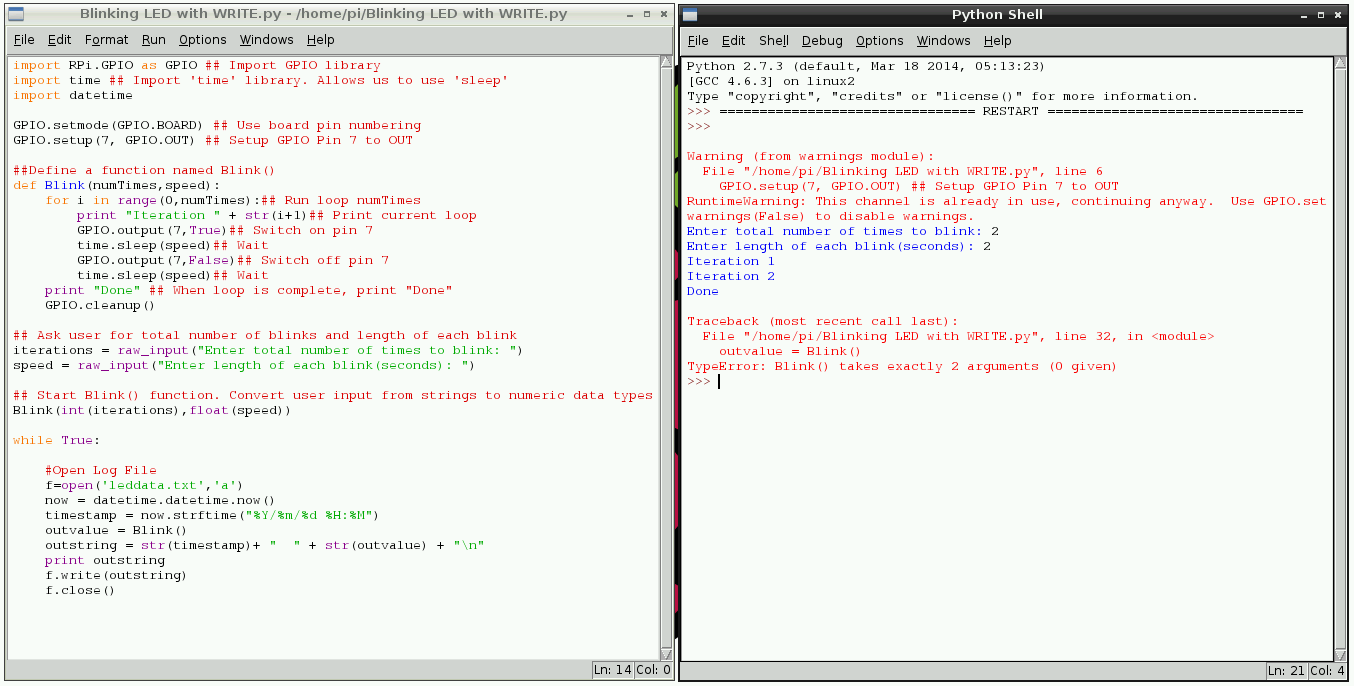Click the editor's vertical scrollbar thumb

coord(667,358)
